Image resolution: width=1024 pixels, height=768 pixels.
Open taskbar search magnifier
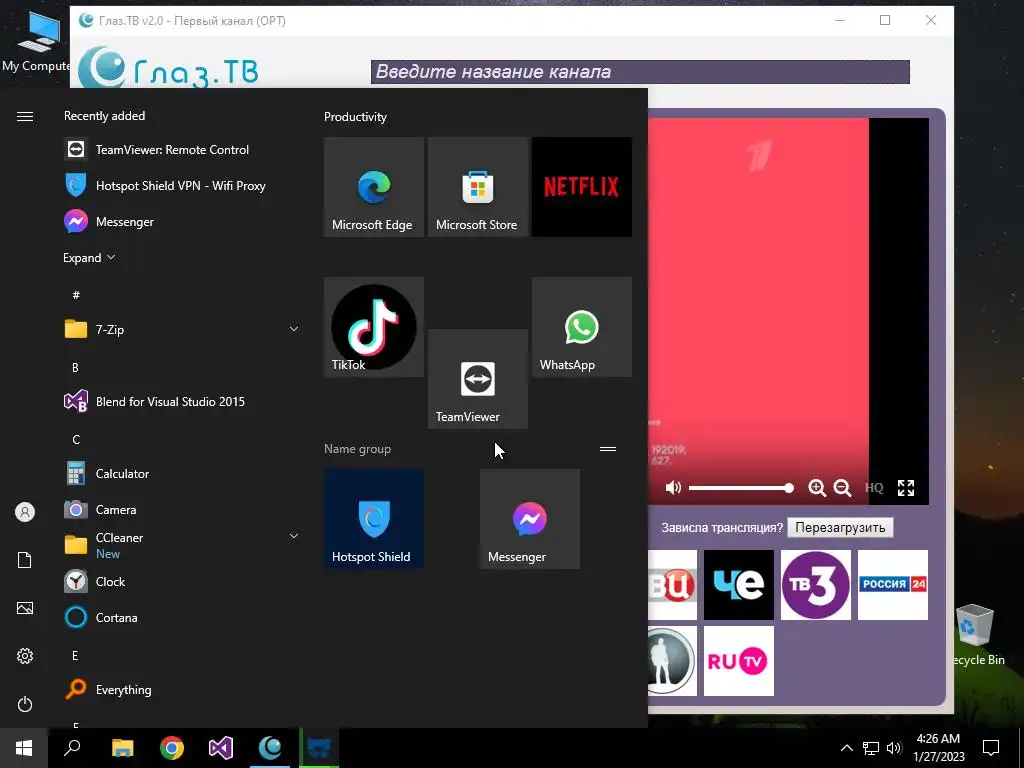pyautogui.click(x=72, y=748)
